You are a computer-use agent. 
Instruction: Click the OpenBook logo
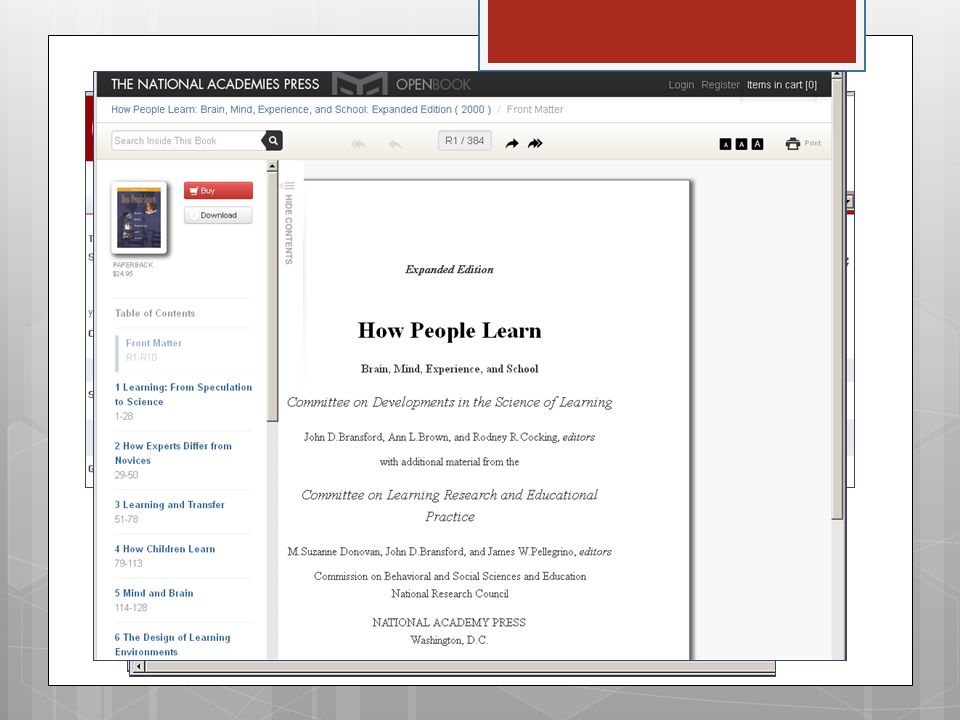(x=402, y=84)
